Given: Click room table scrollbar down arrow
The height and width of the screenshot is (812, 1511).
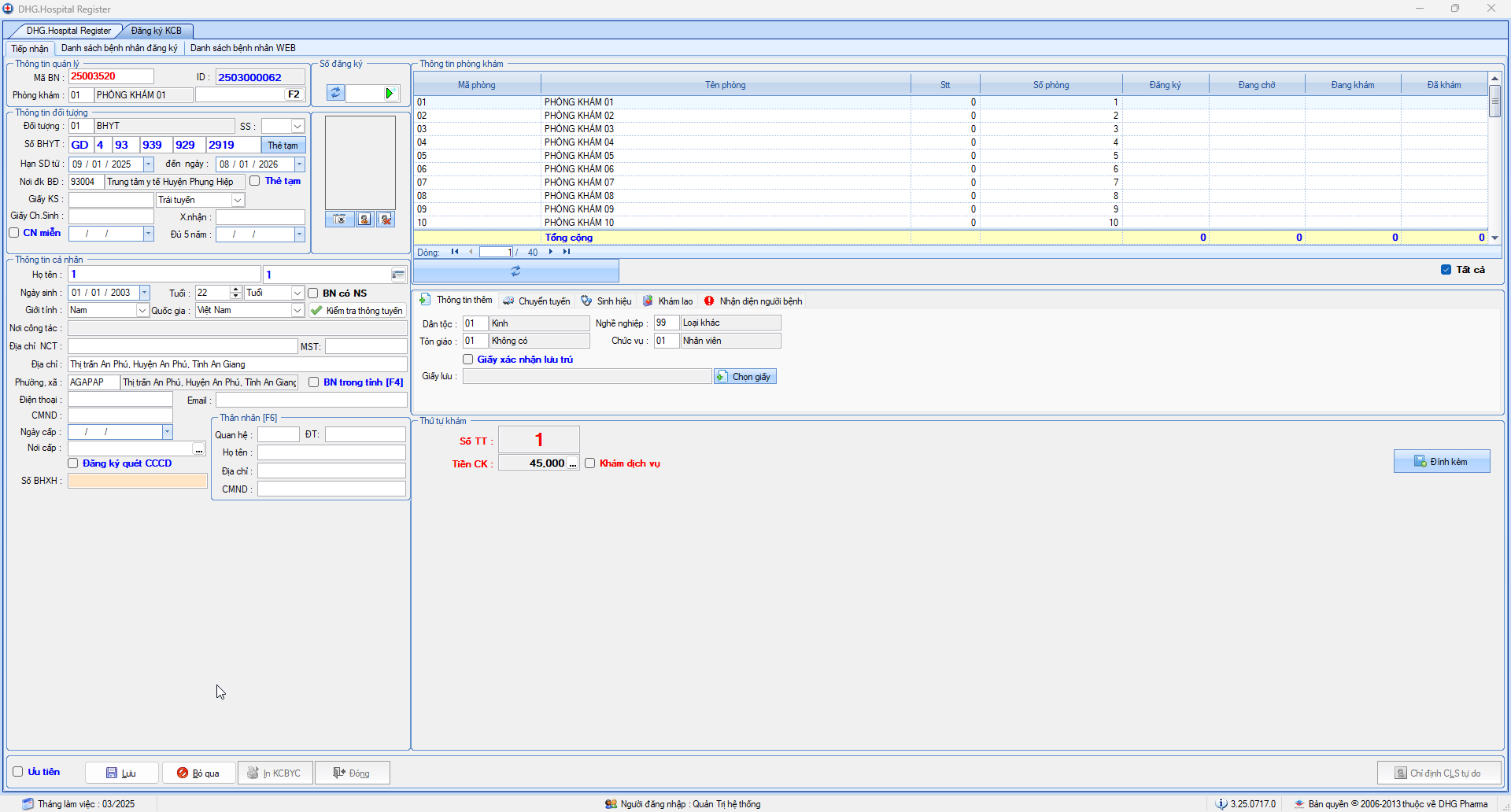Looking at the screenshot, I should [x=1494, y=238].
